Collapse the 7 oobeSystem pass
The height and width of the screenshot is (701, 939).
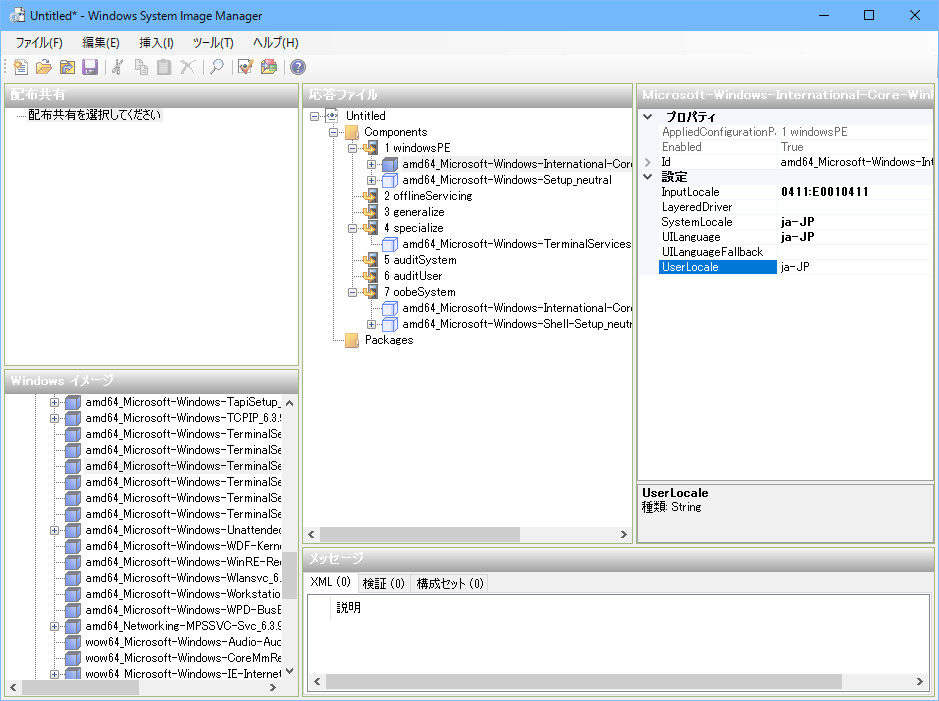pyautogui.click(x=353, y=293)
